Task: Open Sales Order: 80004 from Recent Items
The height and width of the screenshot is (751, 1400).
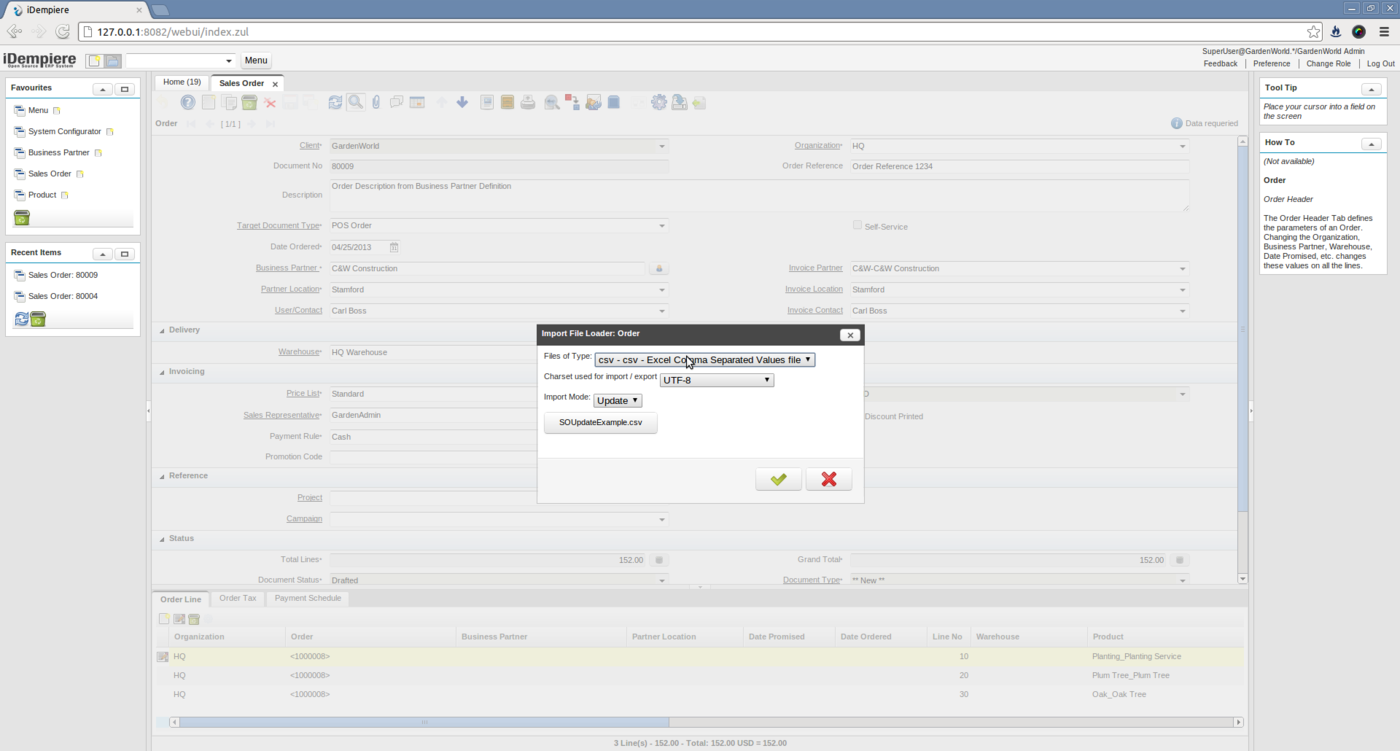Action: (62, 297)
